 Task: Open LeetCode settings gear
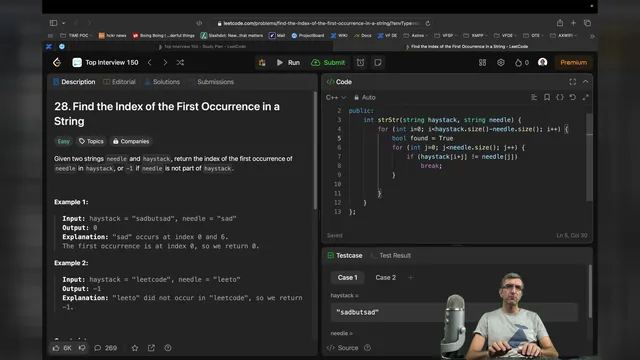point(501,62)
